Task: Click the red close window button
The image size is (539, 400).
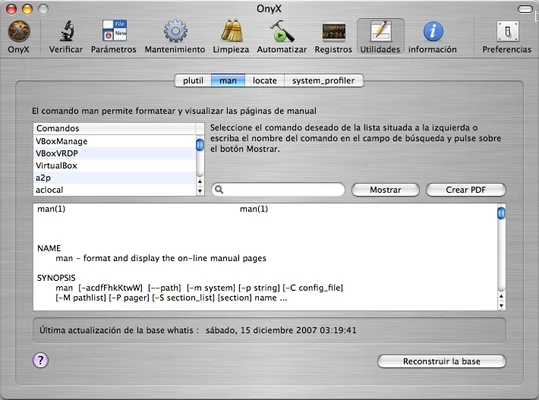Action: (11, 9)
